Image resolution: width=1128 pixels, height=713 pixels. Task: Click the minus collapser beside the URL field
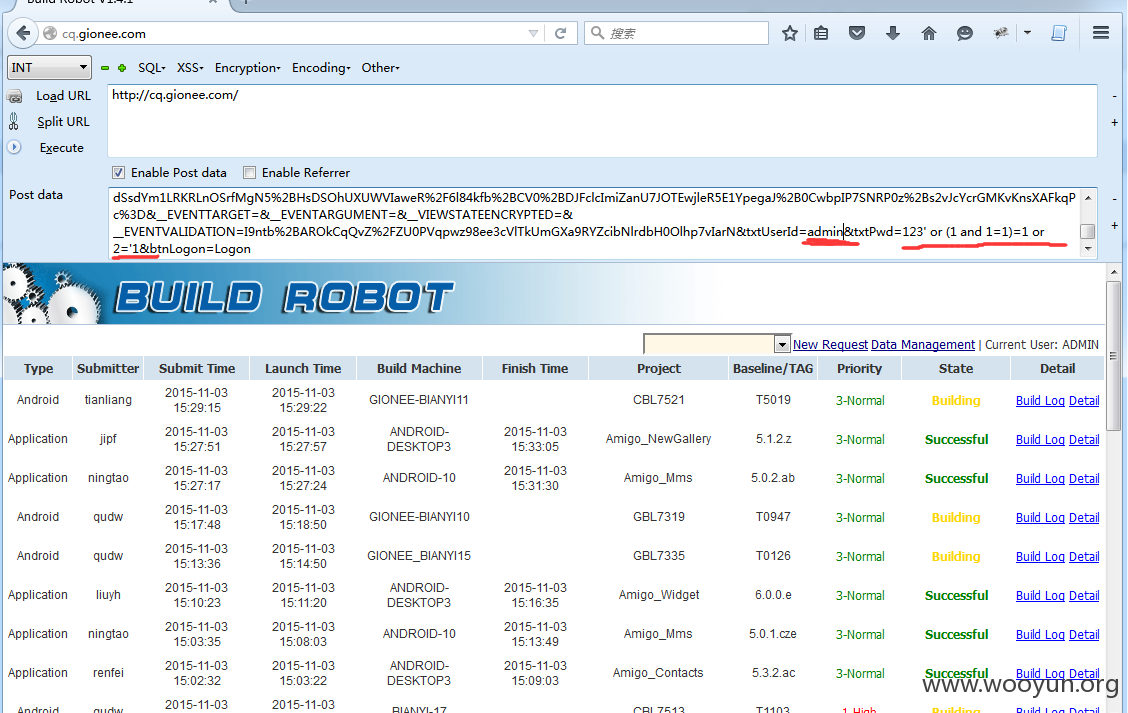click(1114, 96)
